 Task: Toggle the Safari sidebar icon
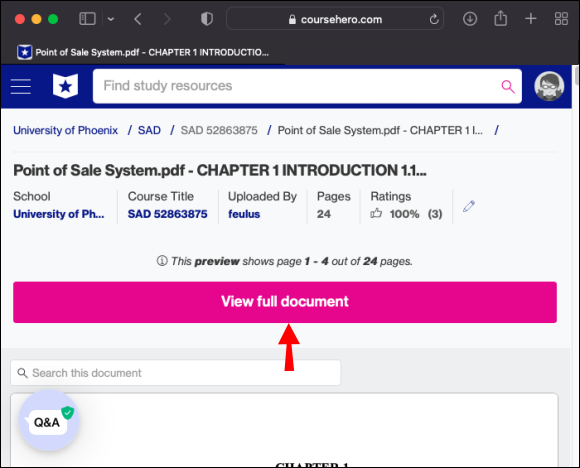(87, 19)
